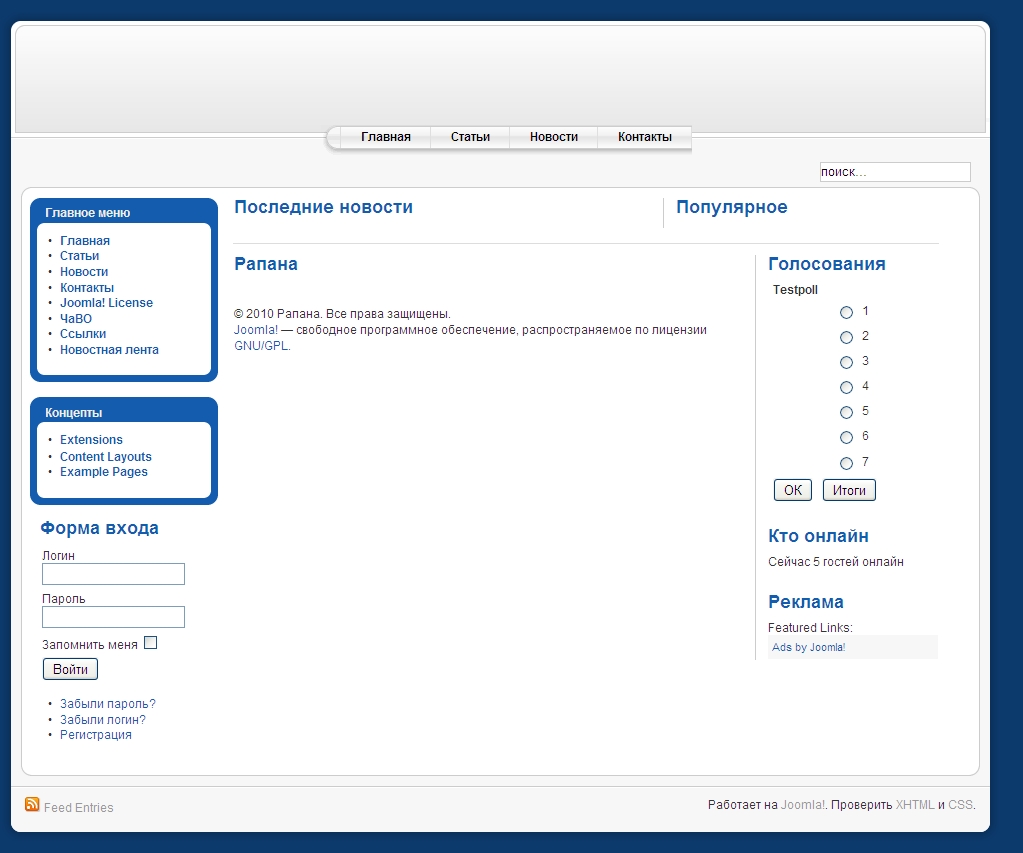This screenshot has height=853, width=1023.
Task: Select poll option 3 radio button
Action: pos(846,362)
